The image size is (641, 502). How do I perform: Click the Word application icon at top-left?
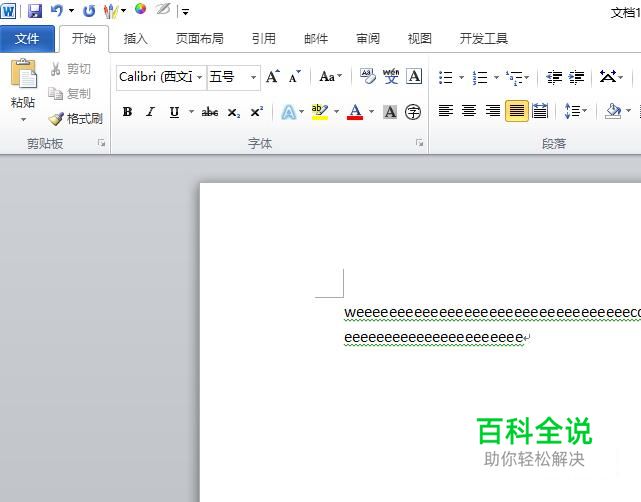tap(8, 11)
